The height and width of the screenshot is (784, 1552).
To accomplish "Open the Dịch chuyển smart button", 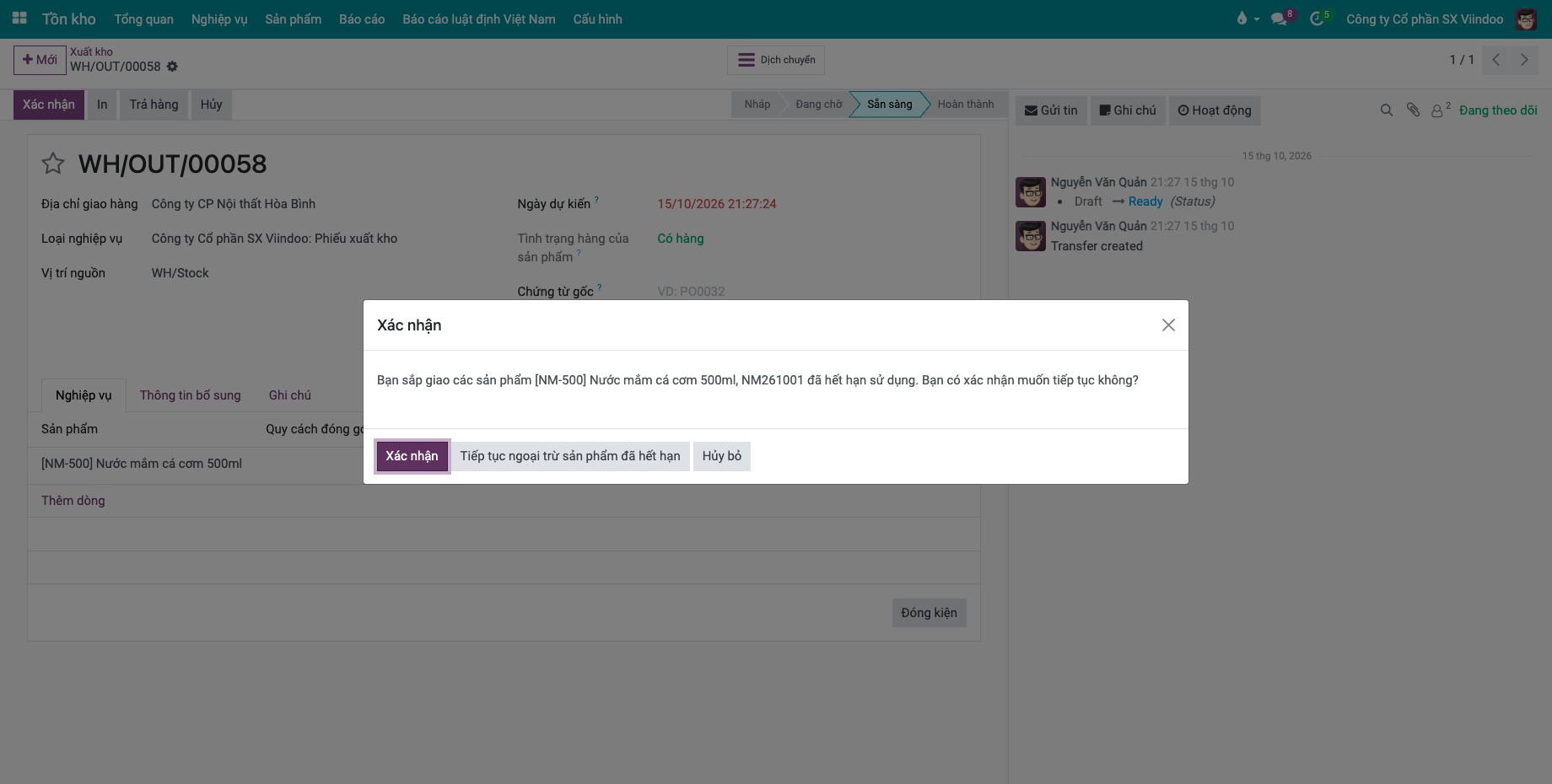I will (x=776, y=60).
